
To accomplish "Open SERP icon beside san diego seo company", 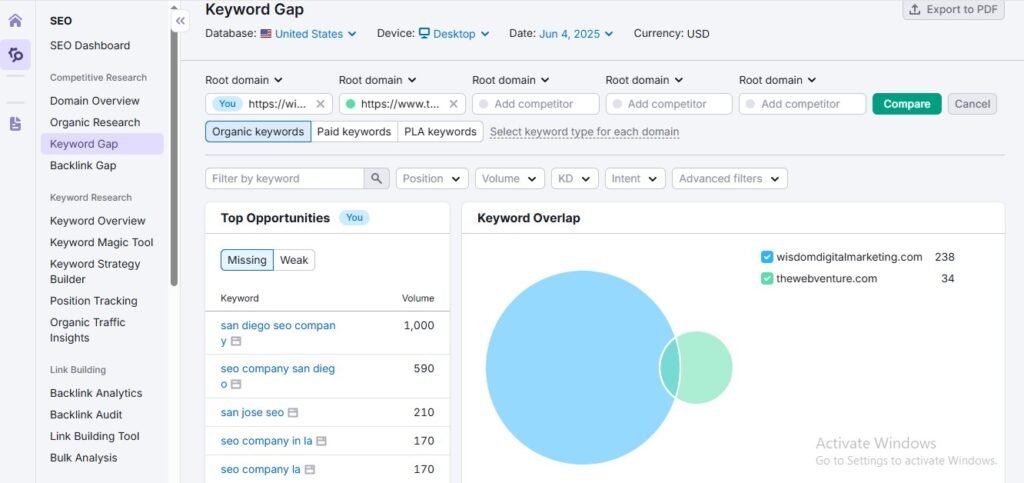I will point(236,341).
